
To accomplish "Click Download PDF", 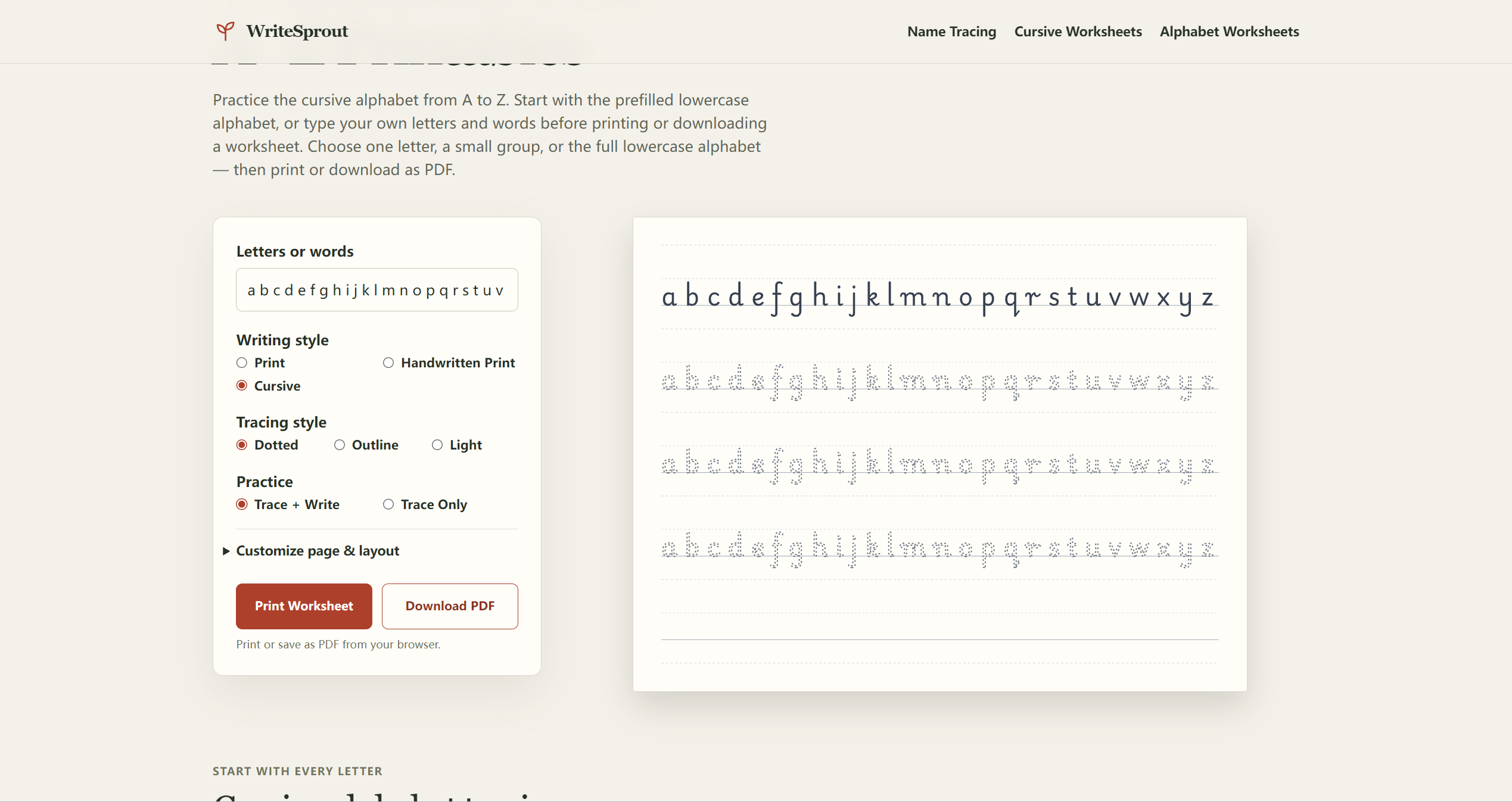I will click(x=450, y=606).
